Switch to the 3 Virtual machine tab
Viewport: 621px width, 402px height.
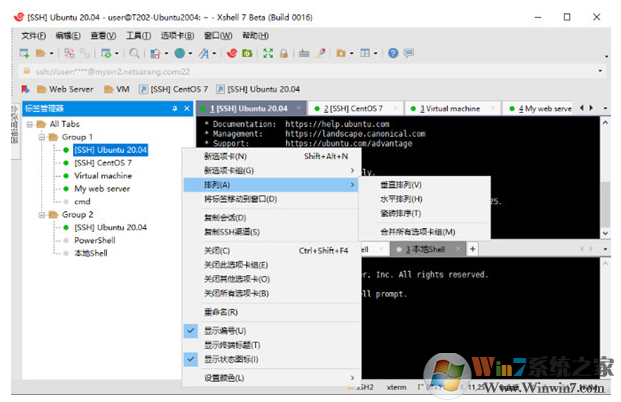pyautogui.click(x=453, y=109)
